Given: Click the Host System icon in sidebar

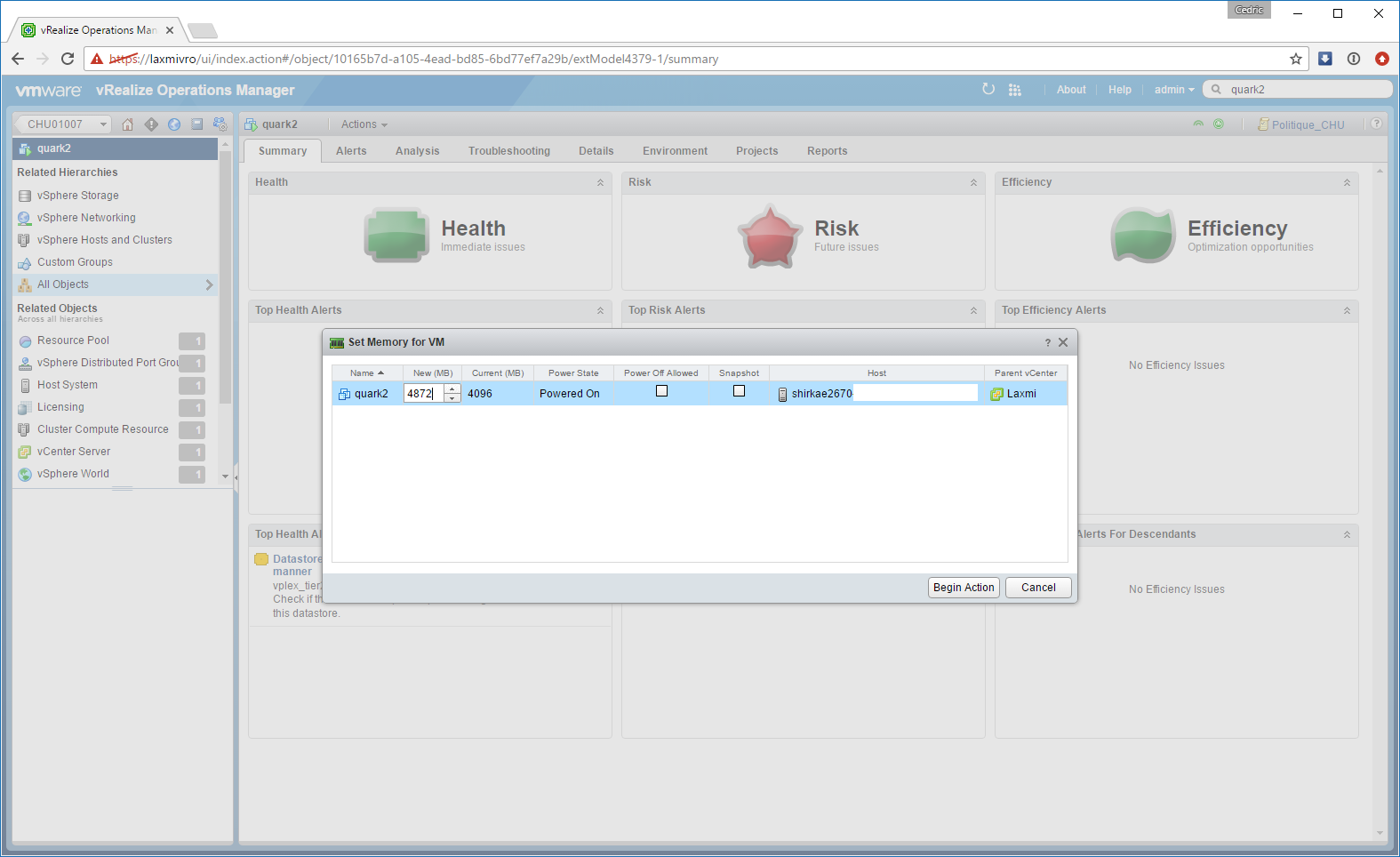Looking at the screenshot, I should (25, 385).
